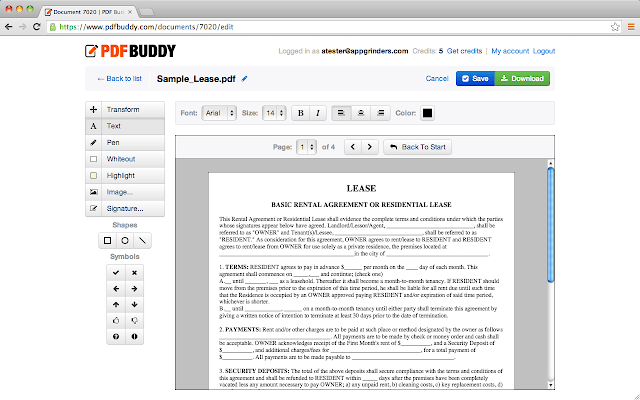Select the square shape
This screenshot has width=640, height=400.
point(108,240)
